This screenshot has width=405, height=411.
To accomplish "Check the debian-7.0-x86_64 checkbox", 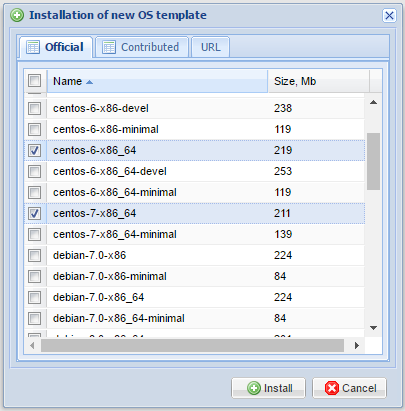I will pyautogui.click(x=34, y=297).
